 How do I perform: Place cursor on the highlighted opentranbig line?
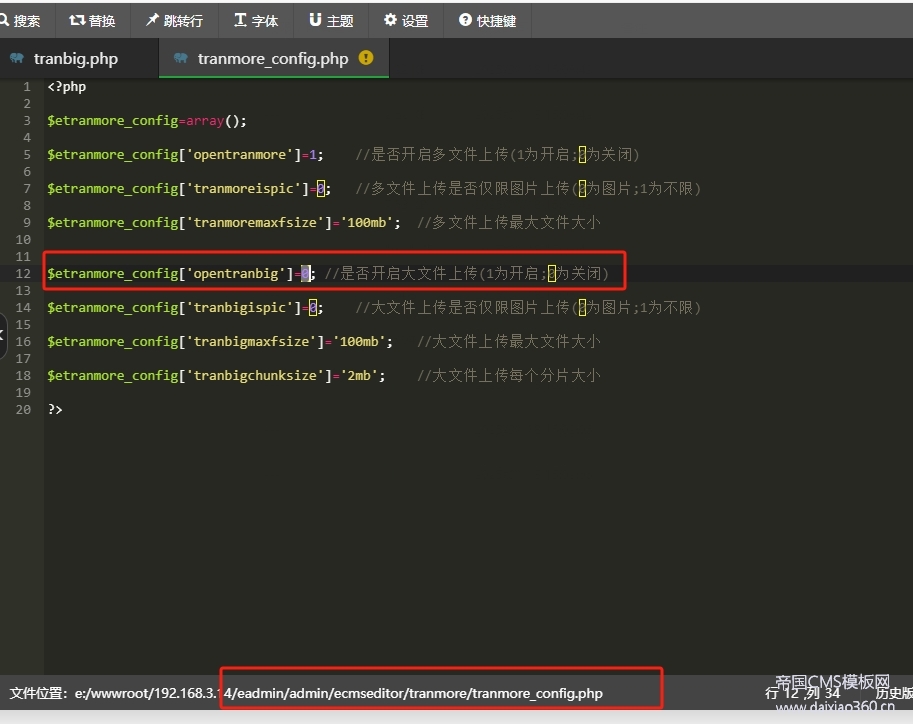coord(180,273)
